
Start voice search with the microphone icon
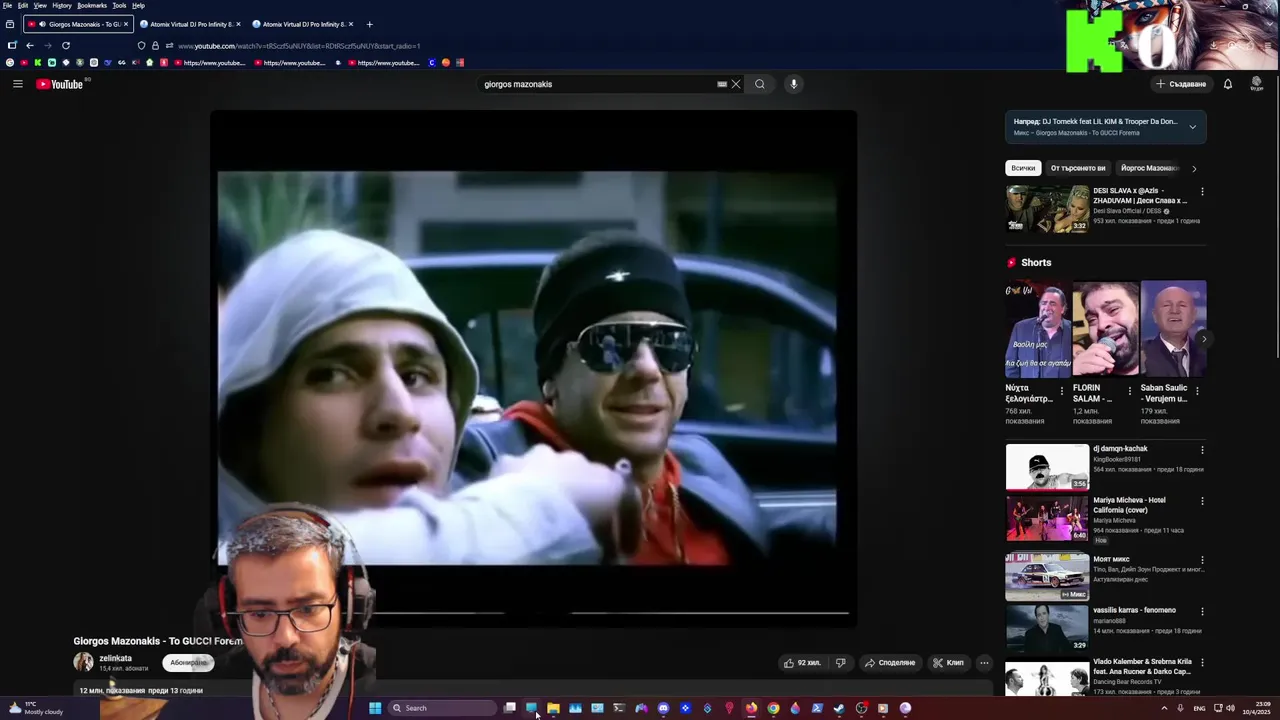tap(794, 84)
